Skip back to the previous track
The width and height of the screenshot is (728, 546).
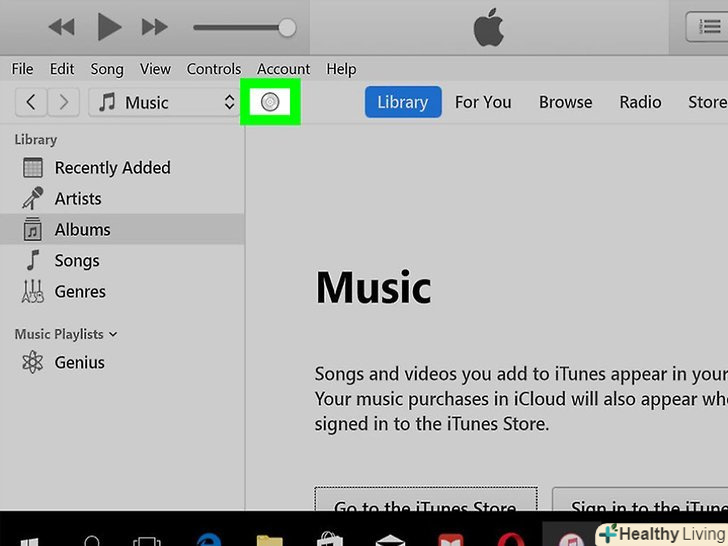click(61, 27)
